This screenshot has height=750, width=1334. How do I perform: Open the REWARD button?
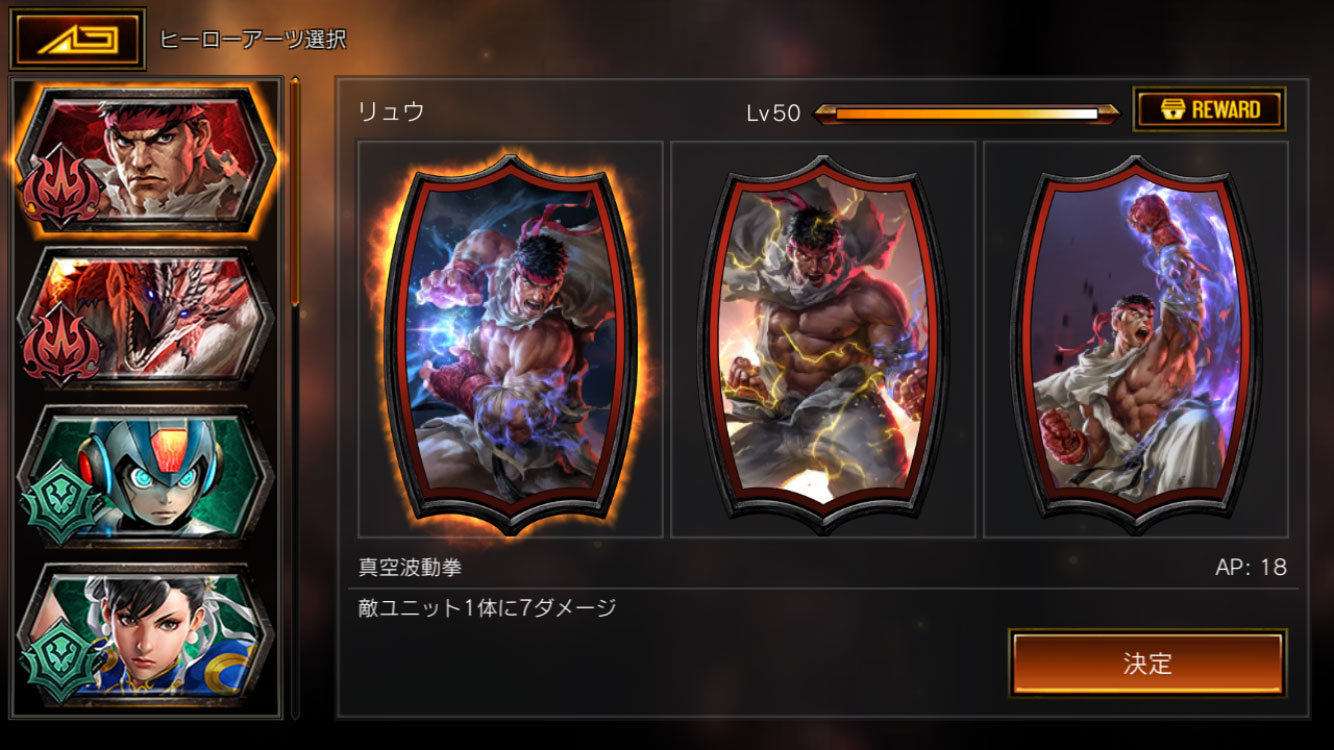click(1209, 109)
